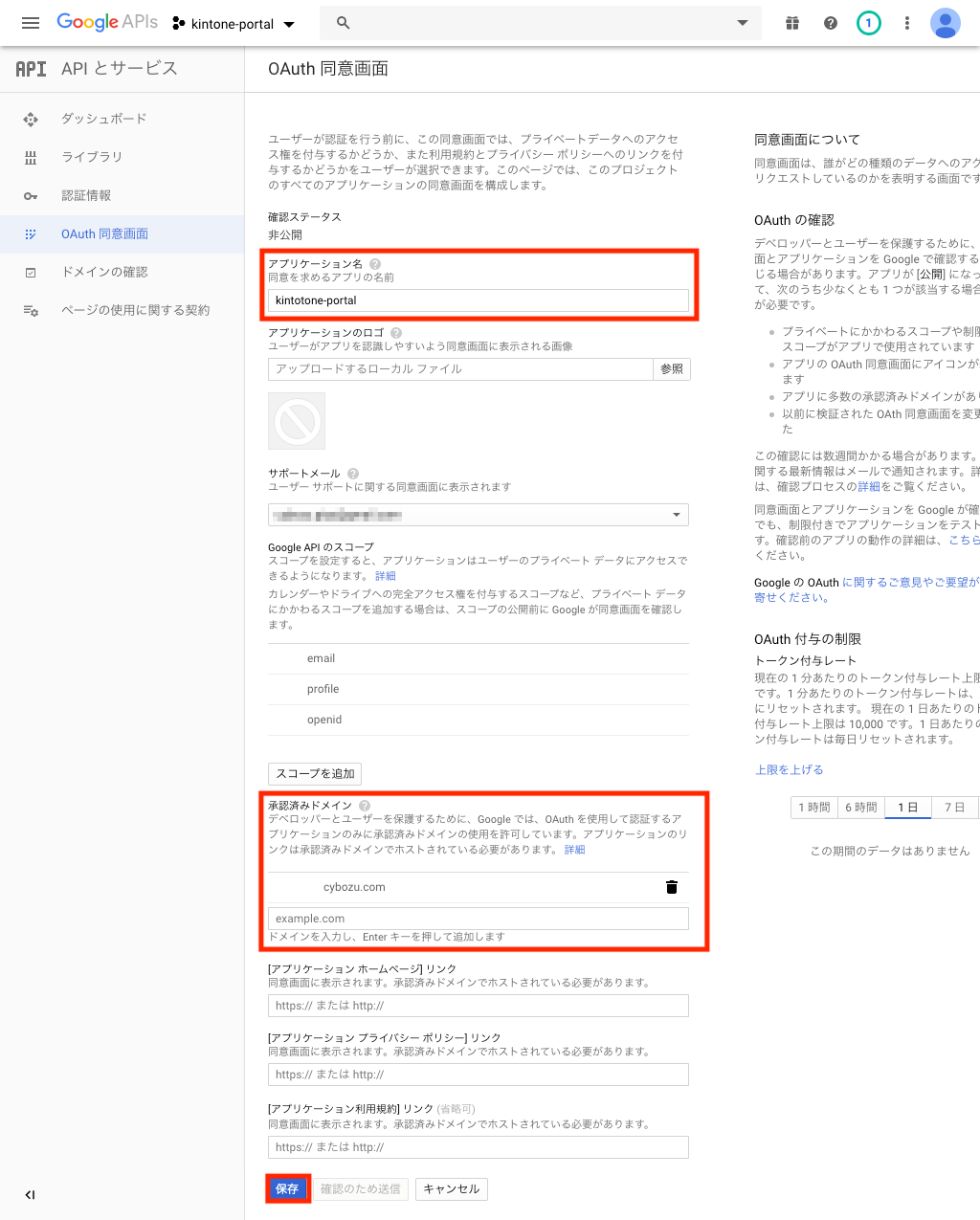Open the kintone-portal project selector
Screen dimensions: 980x1220
pos(234,24)
